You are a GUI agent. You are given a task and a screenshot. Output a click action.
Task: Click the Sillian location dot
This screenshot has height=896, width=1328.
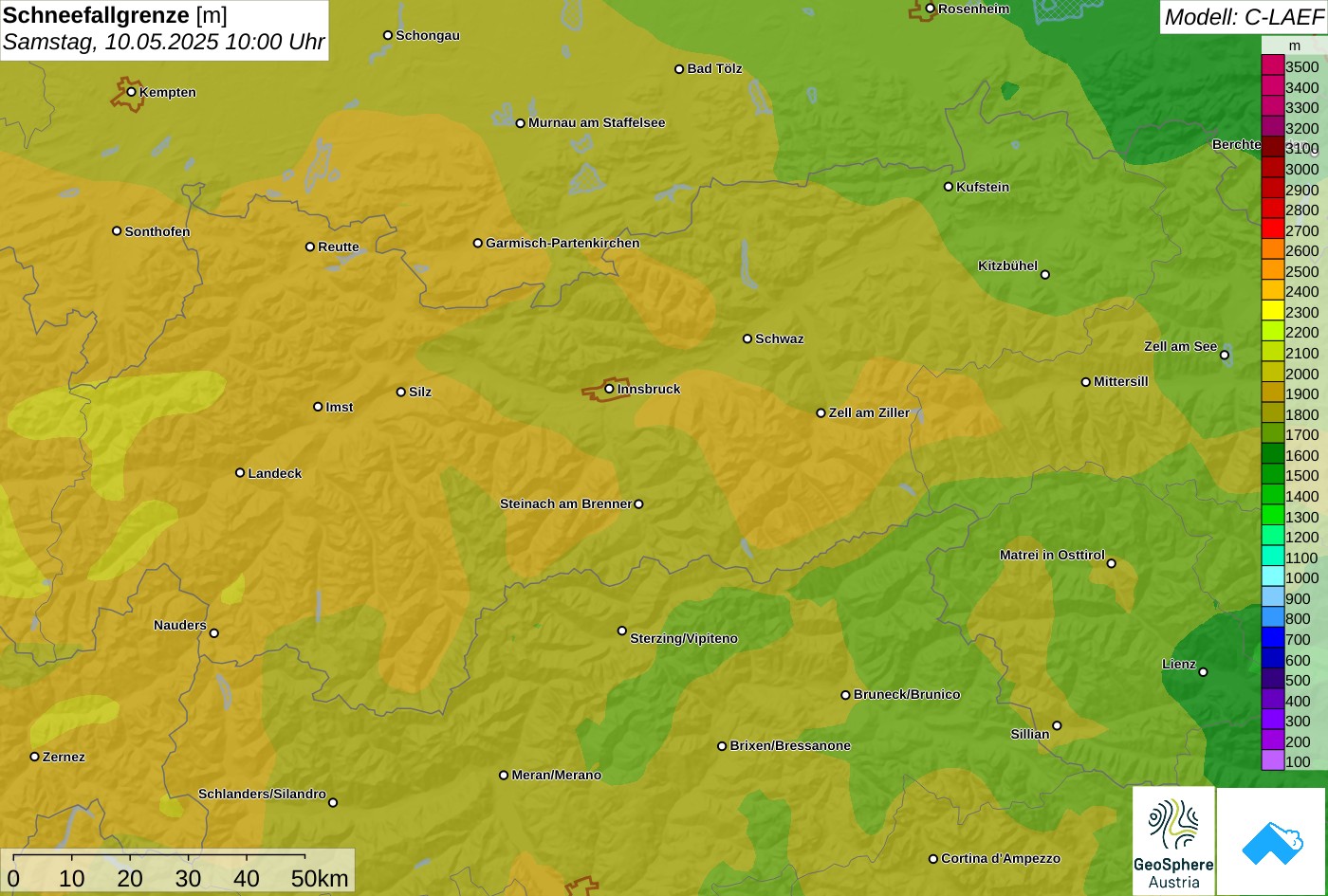pos(1057,726)
